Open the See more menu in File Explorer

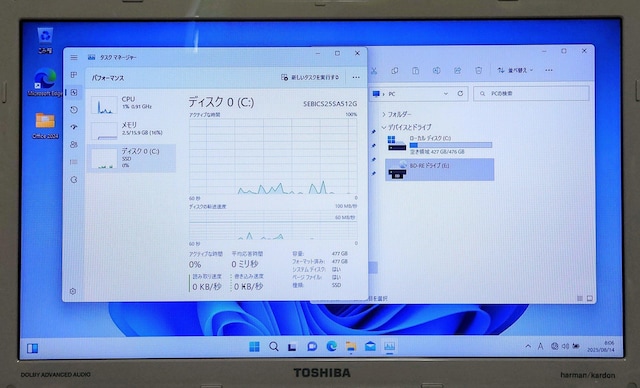coord(549,71)
